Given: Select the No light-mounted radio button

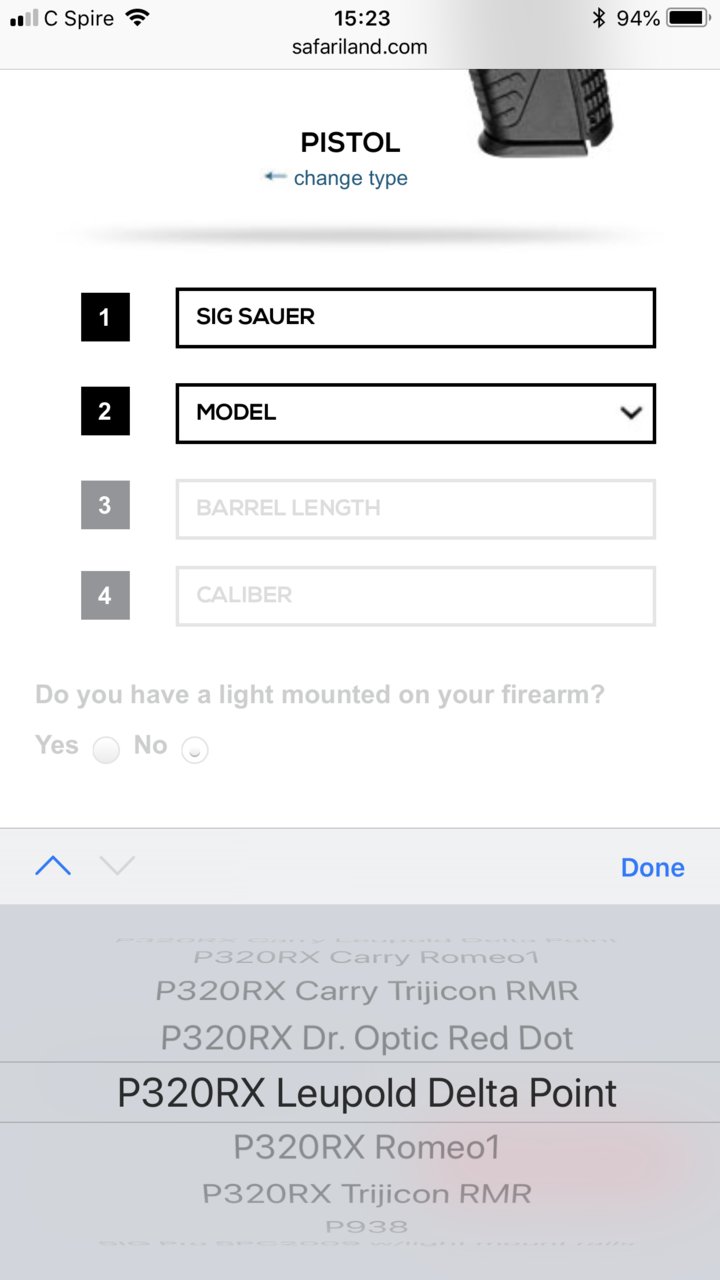Looking at the screenshot, I should 195,749.
